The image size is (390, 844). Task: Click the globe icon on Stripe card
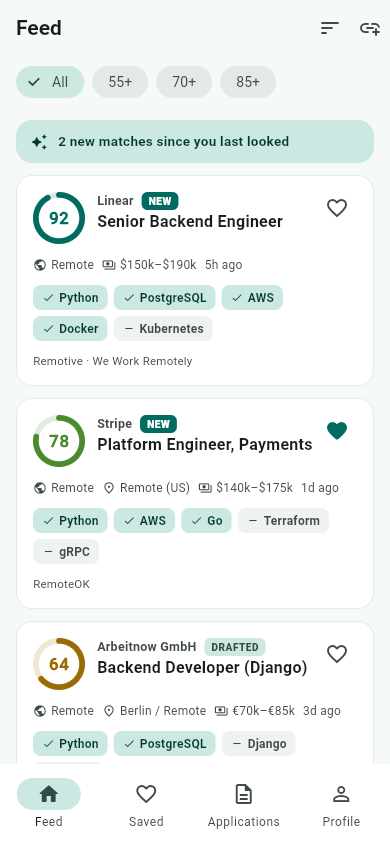pos(39,488)
